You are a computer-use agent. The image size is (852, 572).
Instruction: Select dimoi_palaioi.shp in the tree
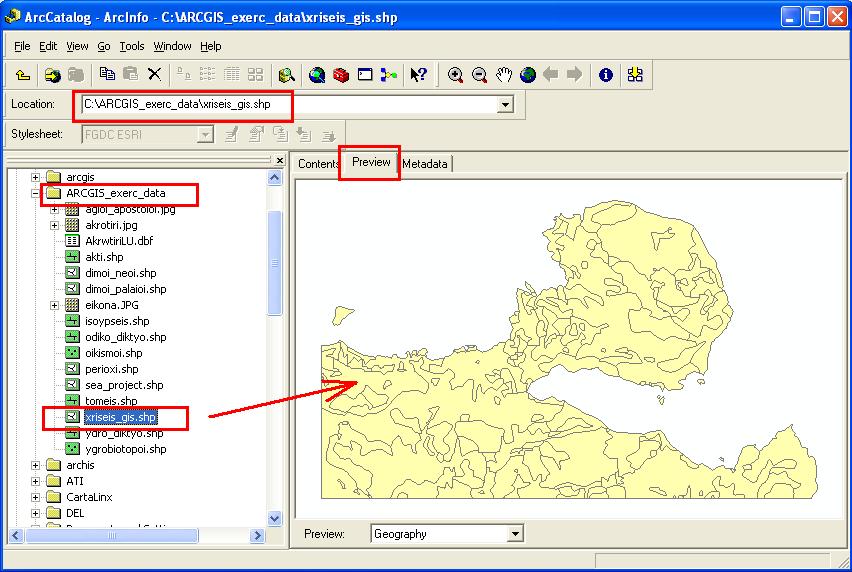click(126, 289)
